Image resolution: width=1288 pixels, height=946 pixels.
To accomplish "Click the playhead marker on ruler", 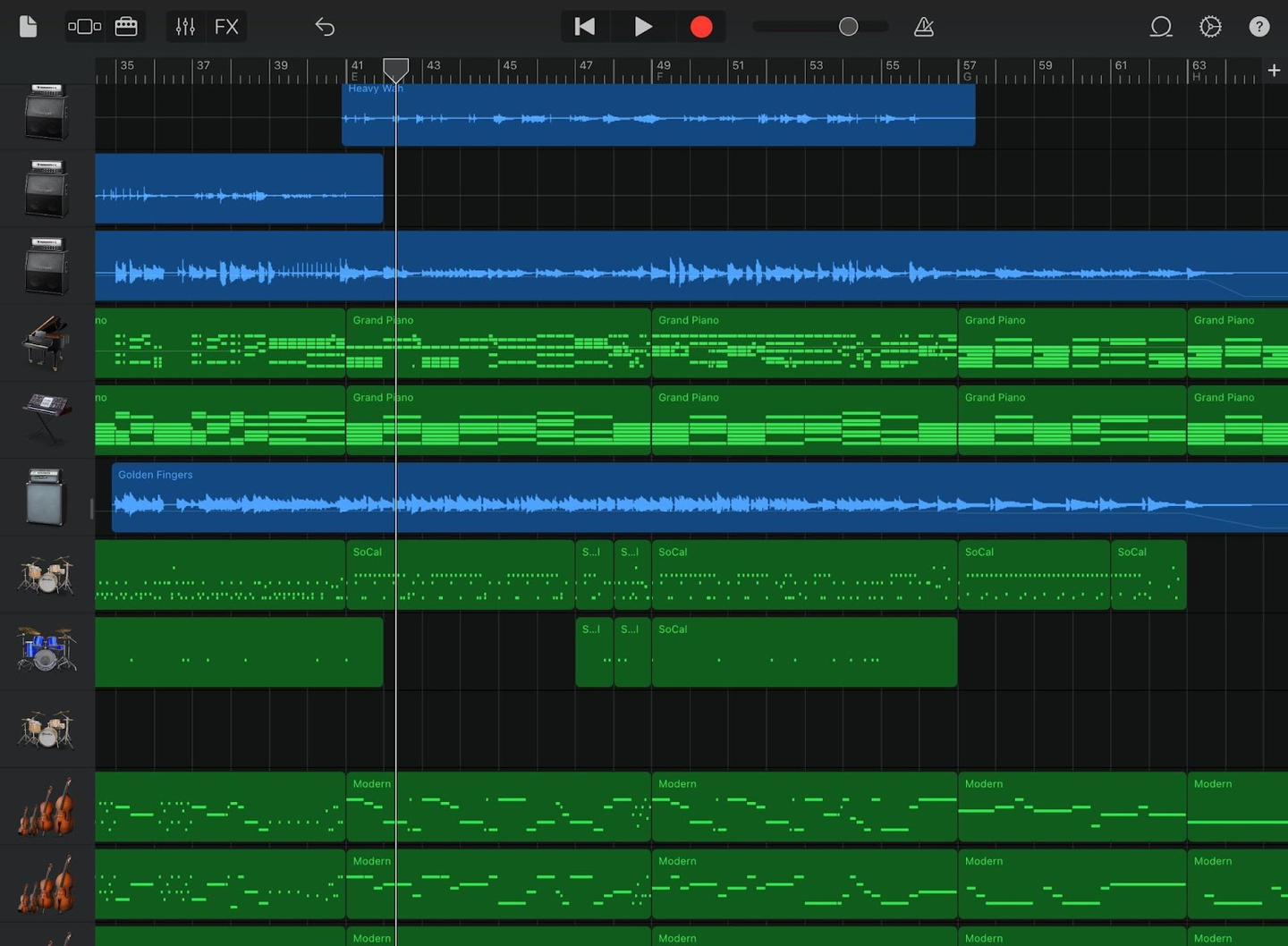I will [x=395, y=68].
